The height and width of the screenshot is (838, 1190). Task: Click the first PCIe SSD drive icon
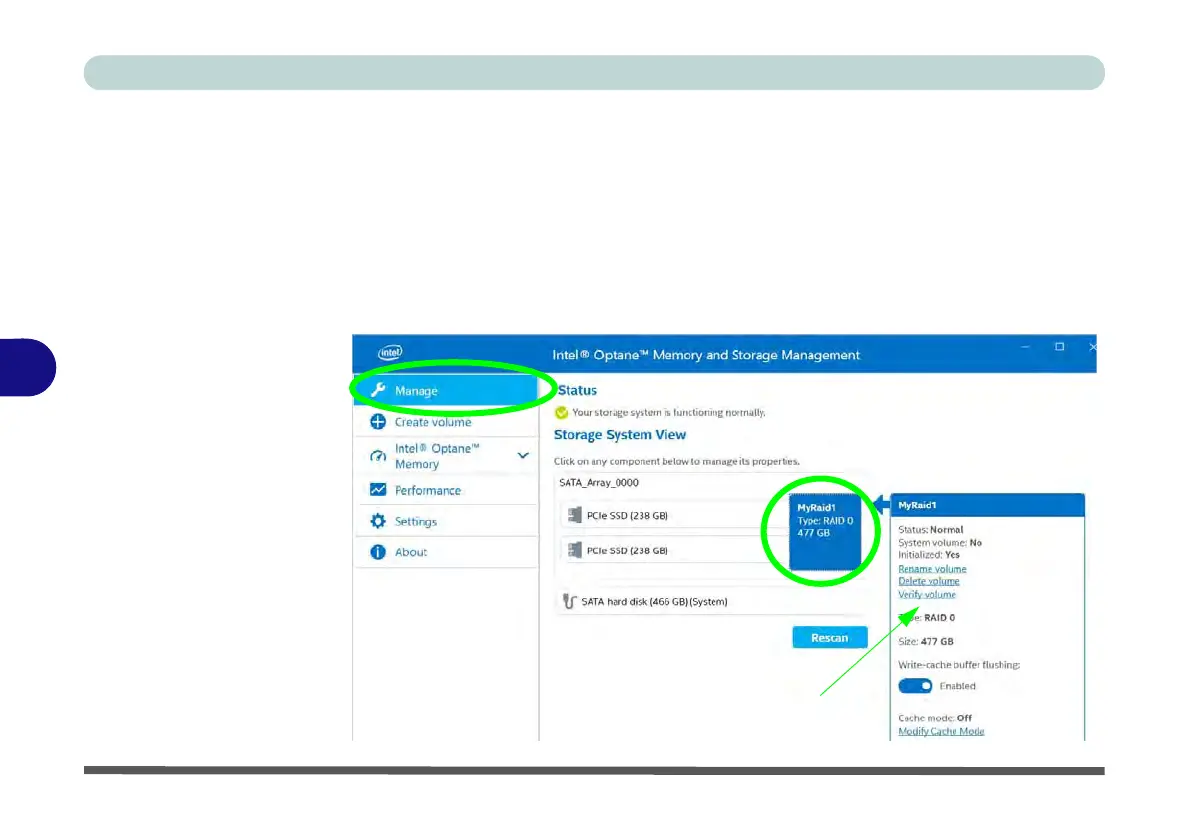click(x=575, y=515)
